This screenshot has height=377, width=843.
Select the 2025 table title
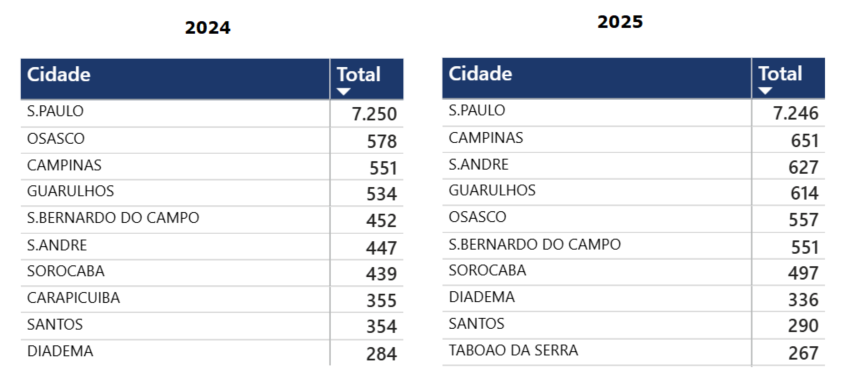click(x=620, y=22)
